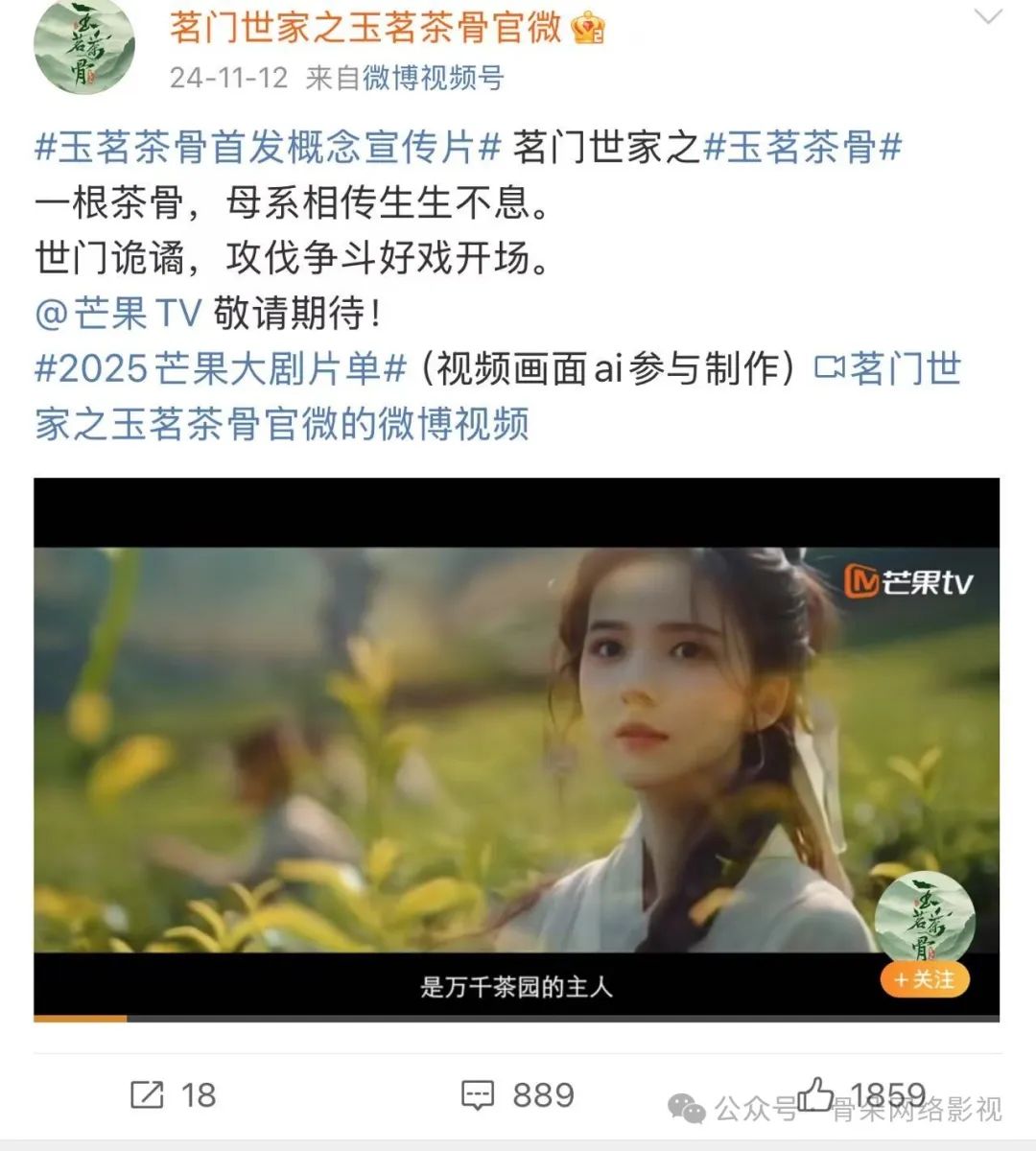Viewport: 1036px width, 1151px height.
Task: Seek on the video progress bar
Action: point(516,1018)
